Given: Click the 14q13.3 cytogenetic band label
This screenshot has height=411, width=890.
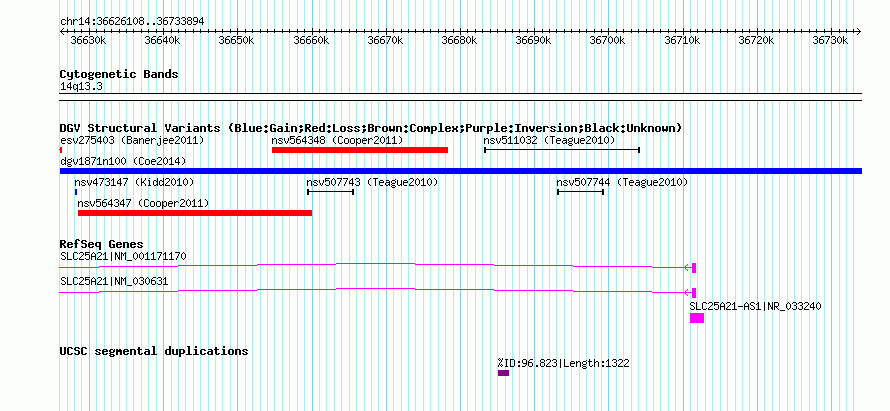Looking at the screenshot, I should (81, 87).
